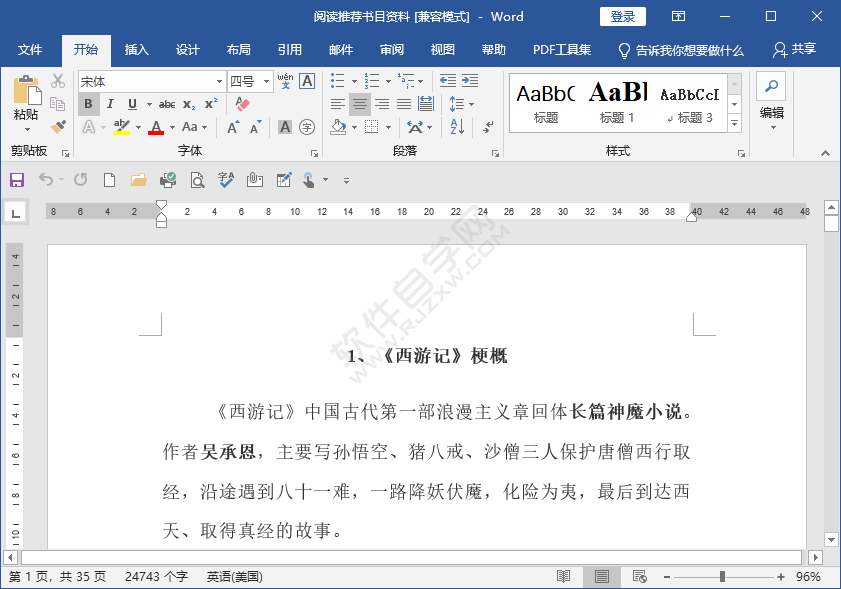This screenshot has height=589, width=841.
Task: Open change case Aa dropdown
Action: (194, 127)
